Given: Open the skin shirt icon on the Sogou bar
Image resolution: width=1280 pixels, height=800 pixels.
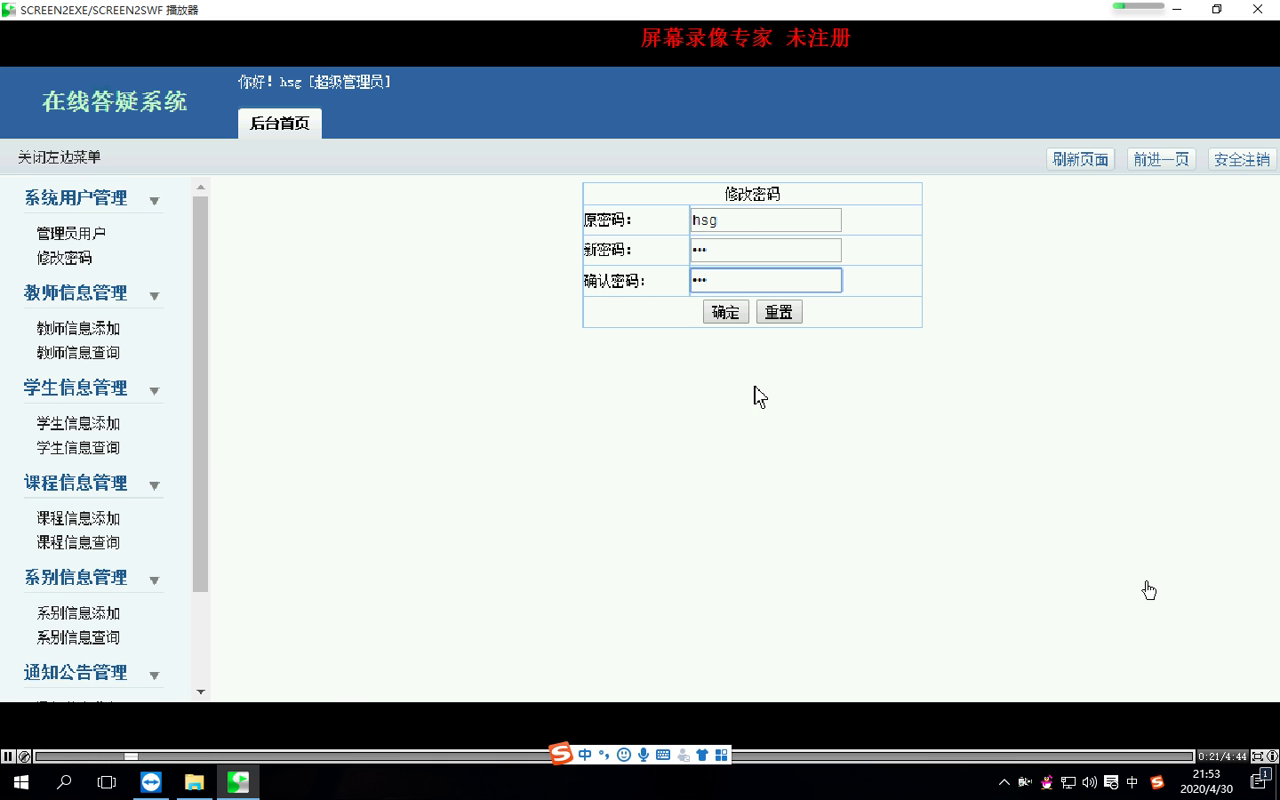Looking at the screenshot, I should click(702, 755).
